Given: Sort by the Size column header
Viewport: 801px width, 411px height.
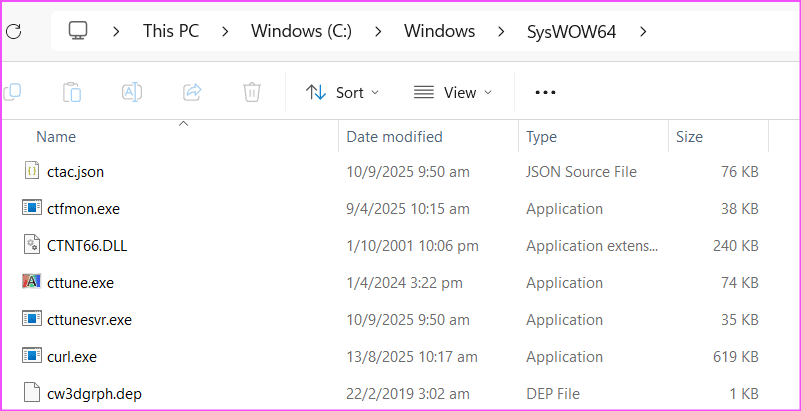Looking at the screenshot, I should pos(689,137).
